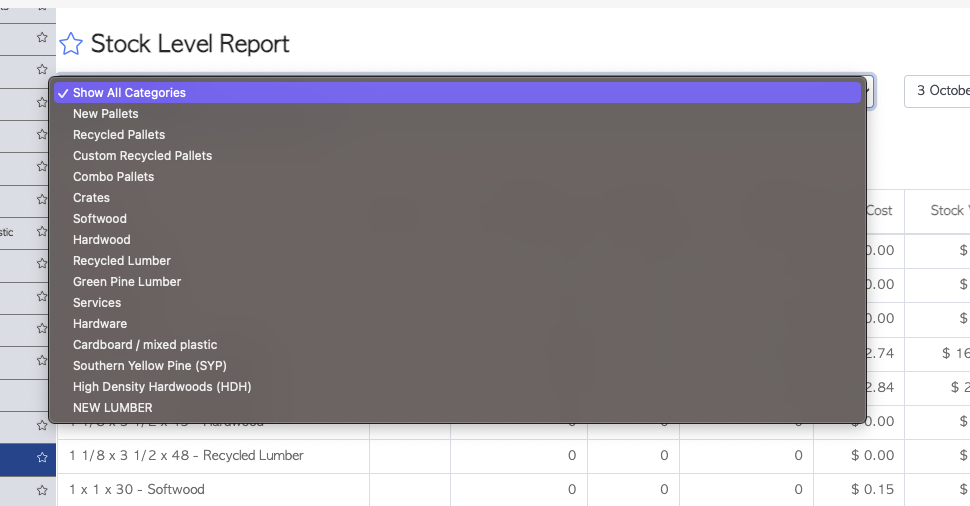Choose 'New Pallets' from the category list
The image size is (970, 506).
[457, 114]
